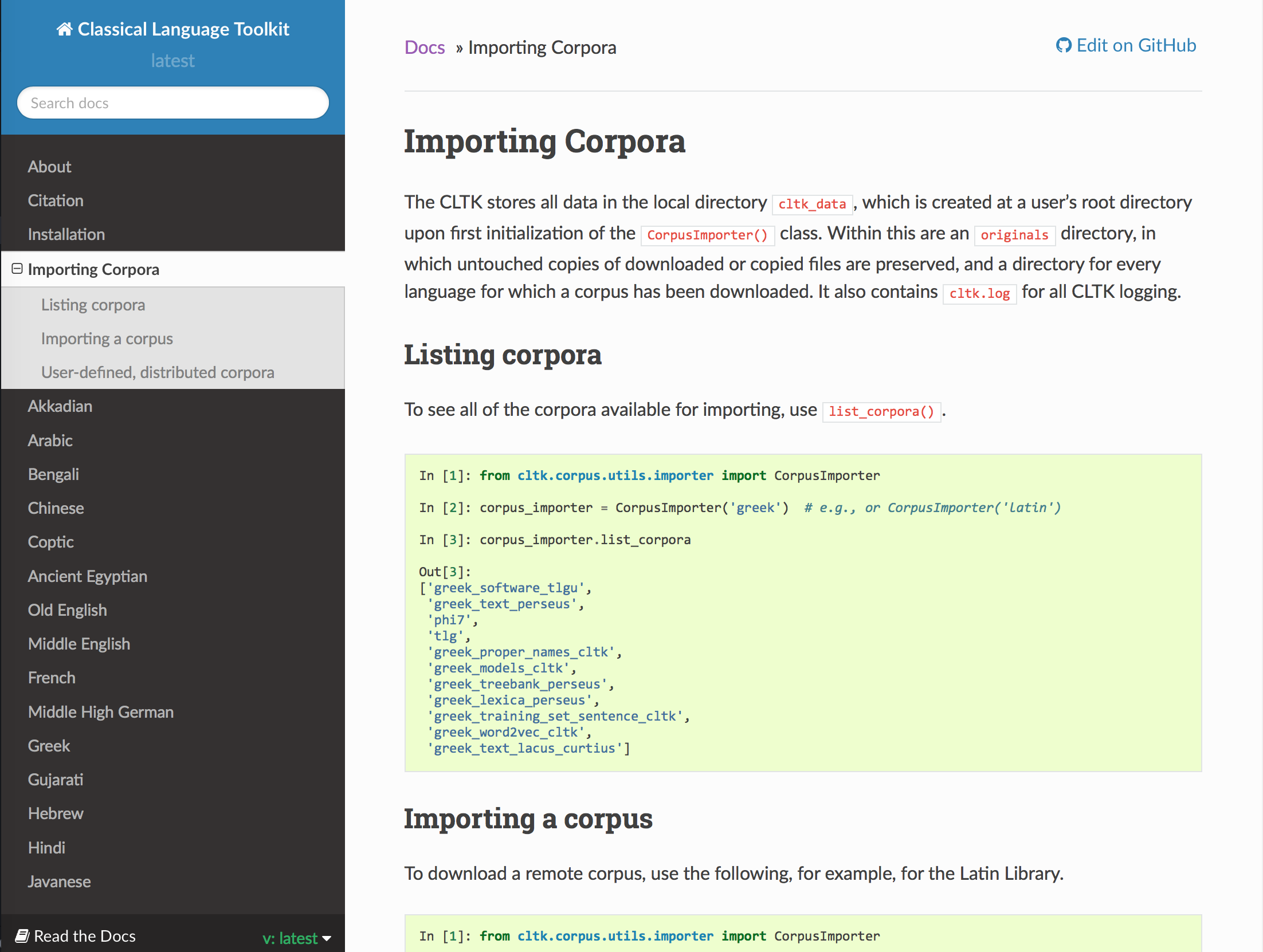Jump to Listing corpora subsection
1263x952 pixels.
pos(93,305)
